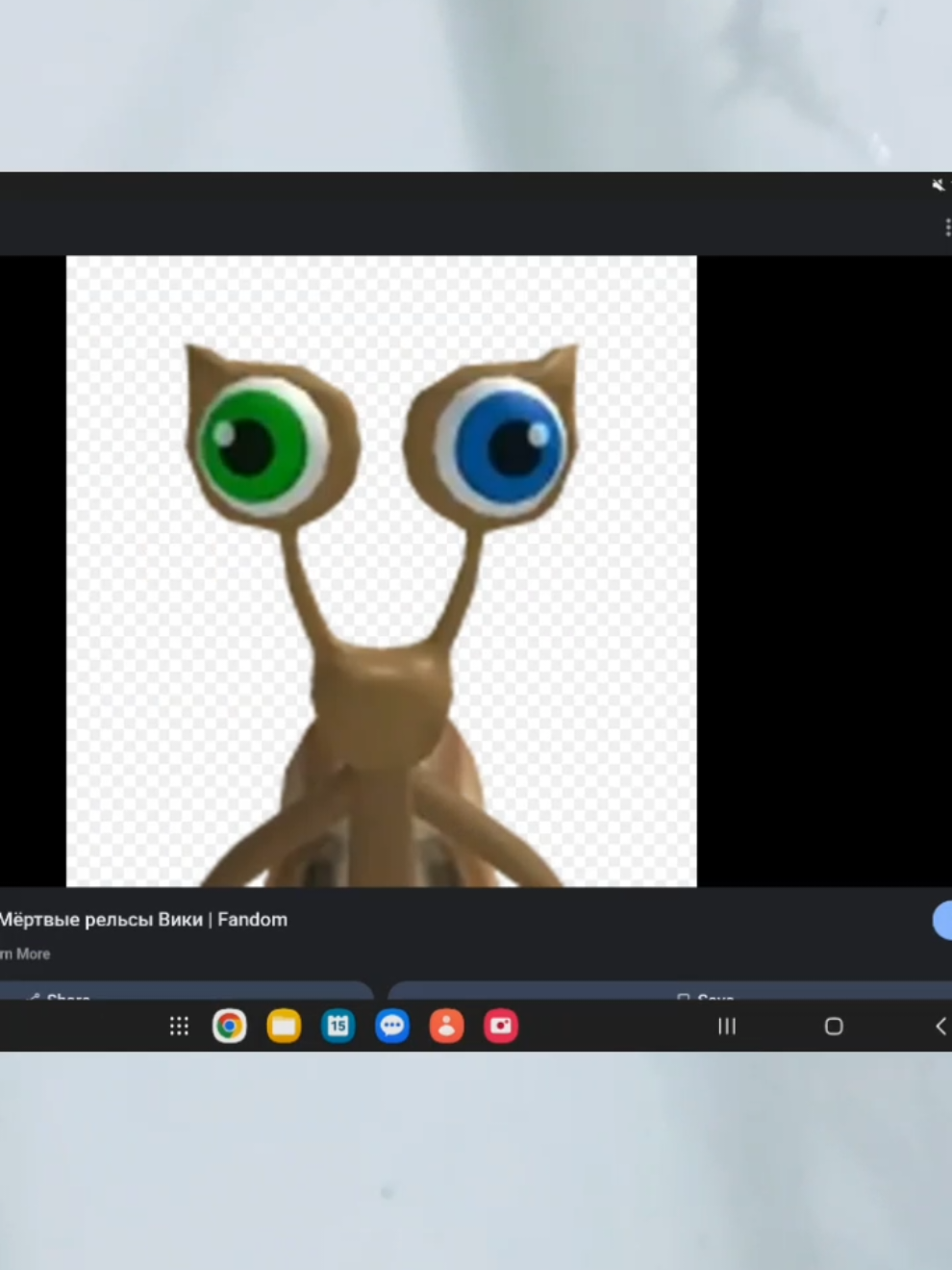Tap the muted sound status icon
The width and height of the screenshot is (952, 1270).
click(x=939, y=185)
